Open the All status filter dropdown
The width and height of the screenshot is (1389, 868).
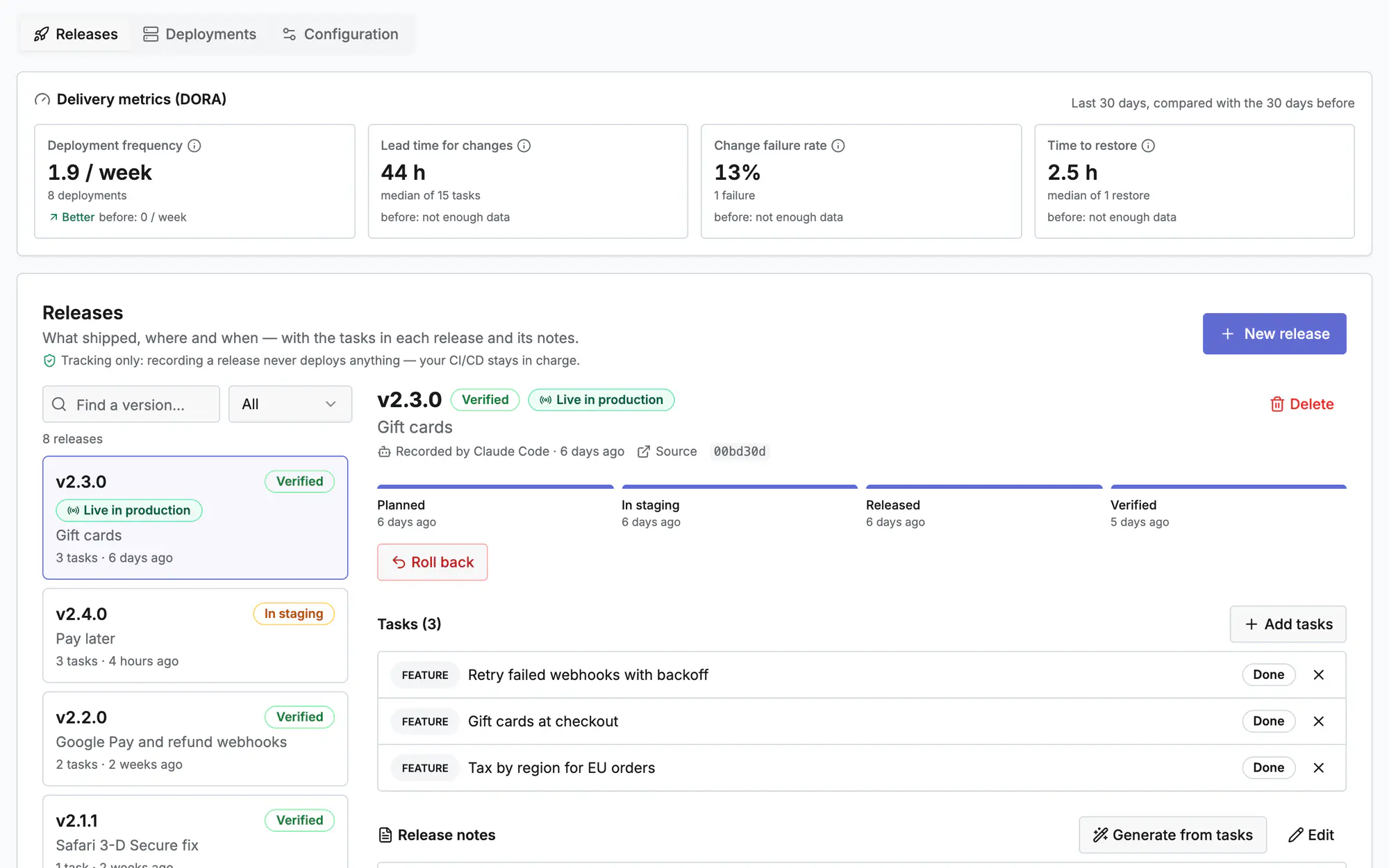click(x=290, y=404)
